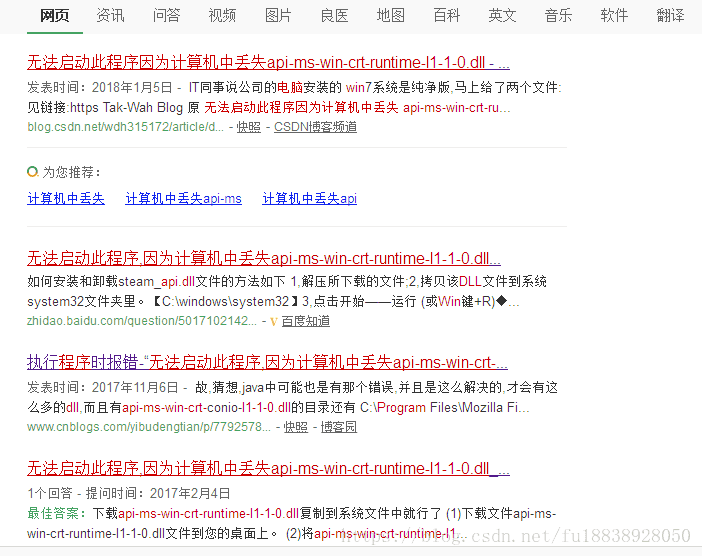
Task: Switch to the 资讯 tab
Action: click(111, 16)
